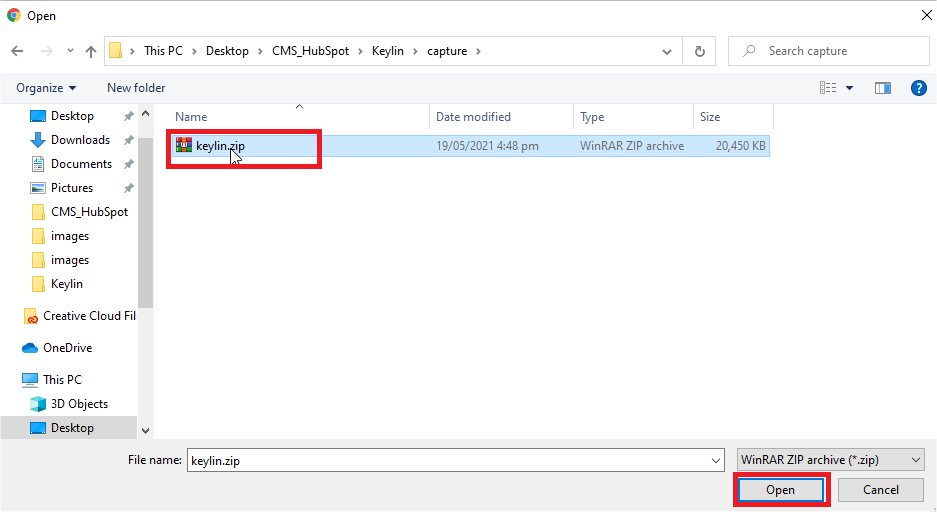Open the change view options dropdown
The height and width of the screenshot is (512, 937).
click(x=850, y=88)
